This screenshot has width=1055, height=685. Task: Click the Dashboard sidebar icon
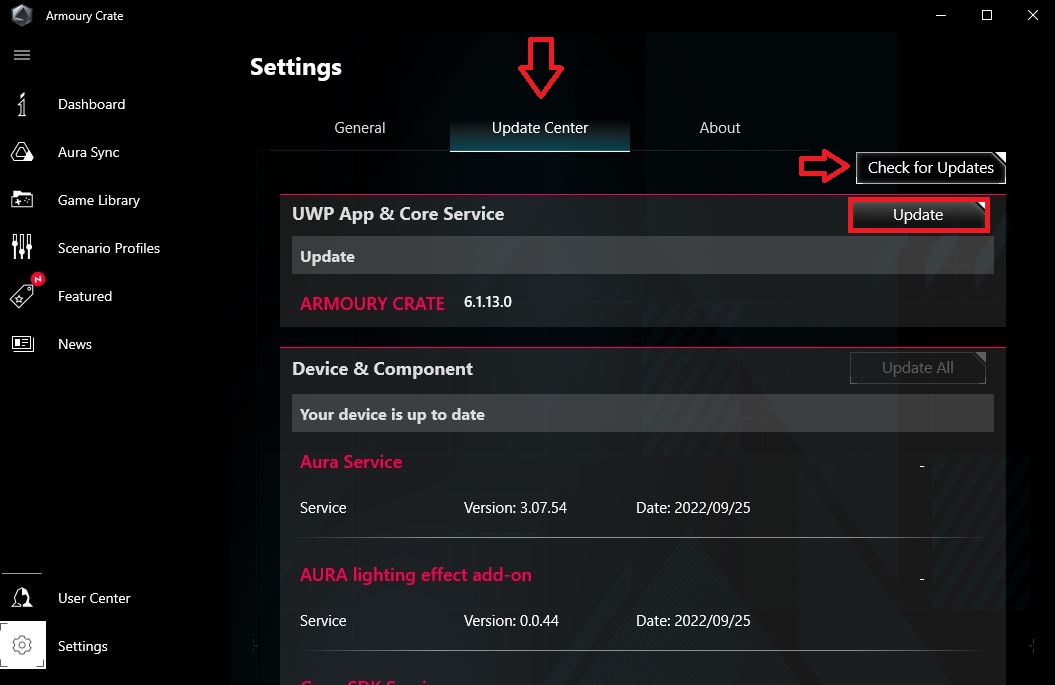pos(22,104)
